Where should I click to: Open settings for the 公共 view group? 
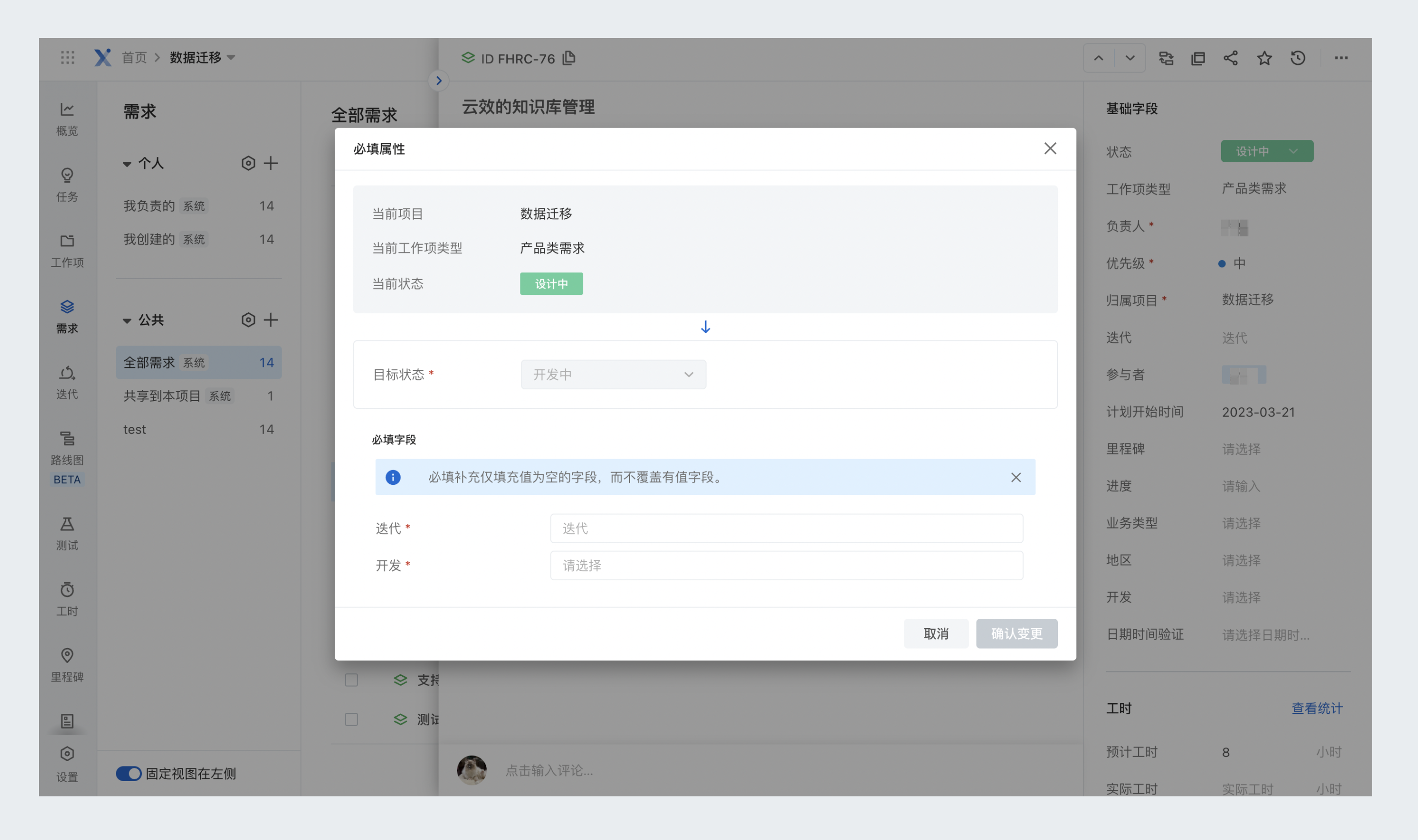click(x=248, y=320)
